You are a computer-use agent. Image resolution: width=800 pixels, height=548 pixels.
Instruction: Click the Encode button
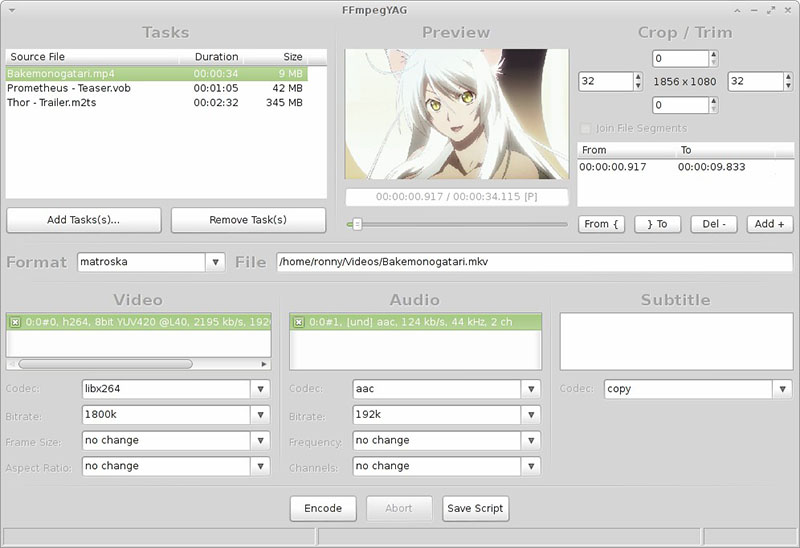tap(323, 508)
